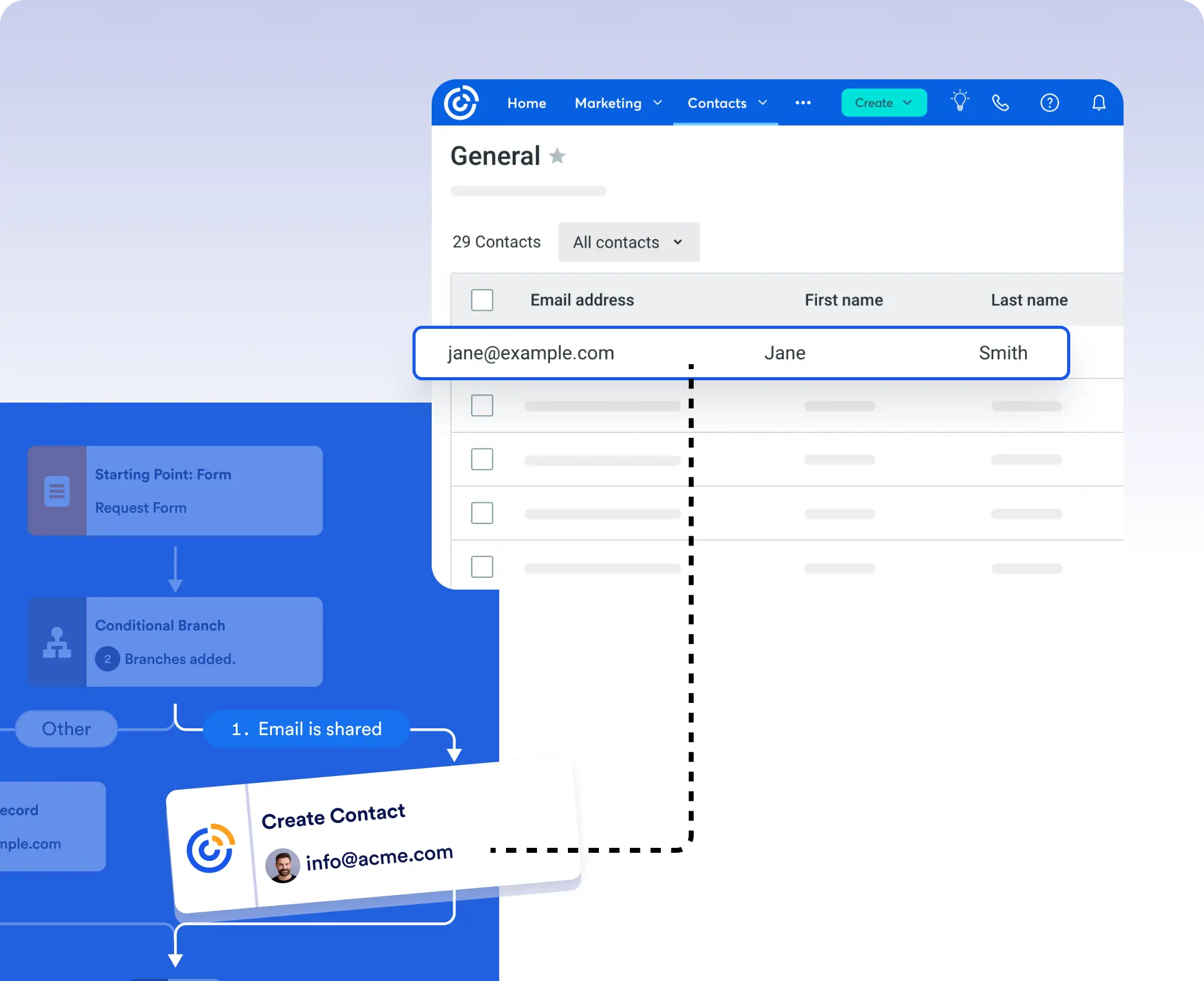Open the Contacts navigation tab
1204x981 pixels.
click(717, 103)
